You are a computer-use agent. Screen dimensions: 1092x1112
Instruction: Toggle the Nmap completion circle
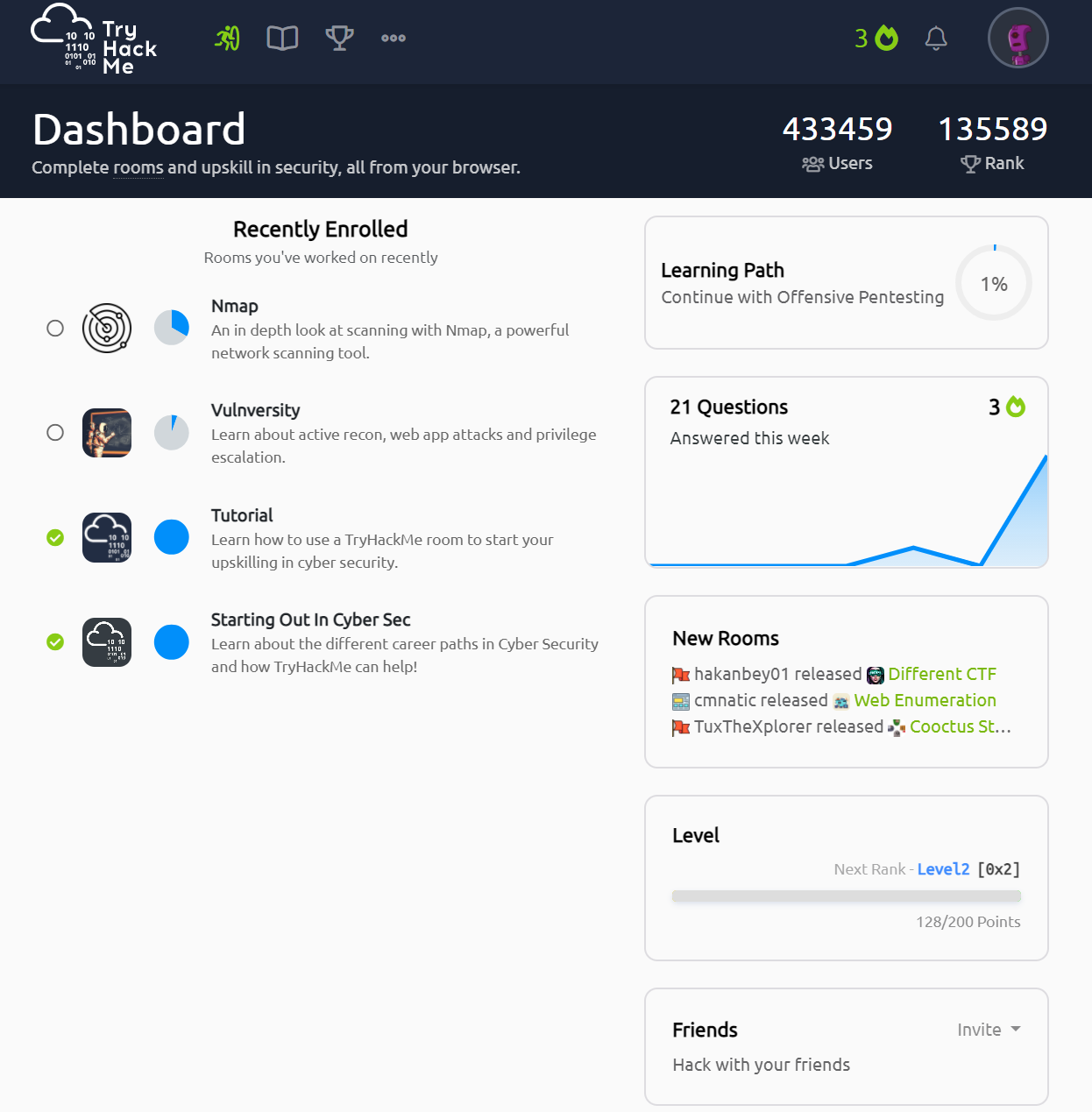pyautogui.click(x=55, y=328)
